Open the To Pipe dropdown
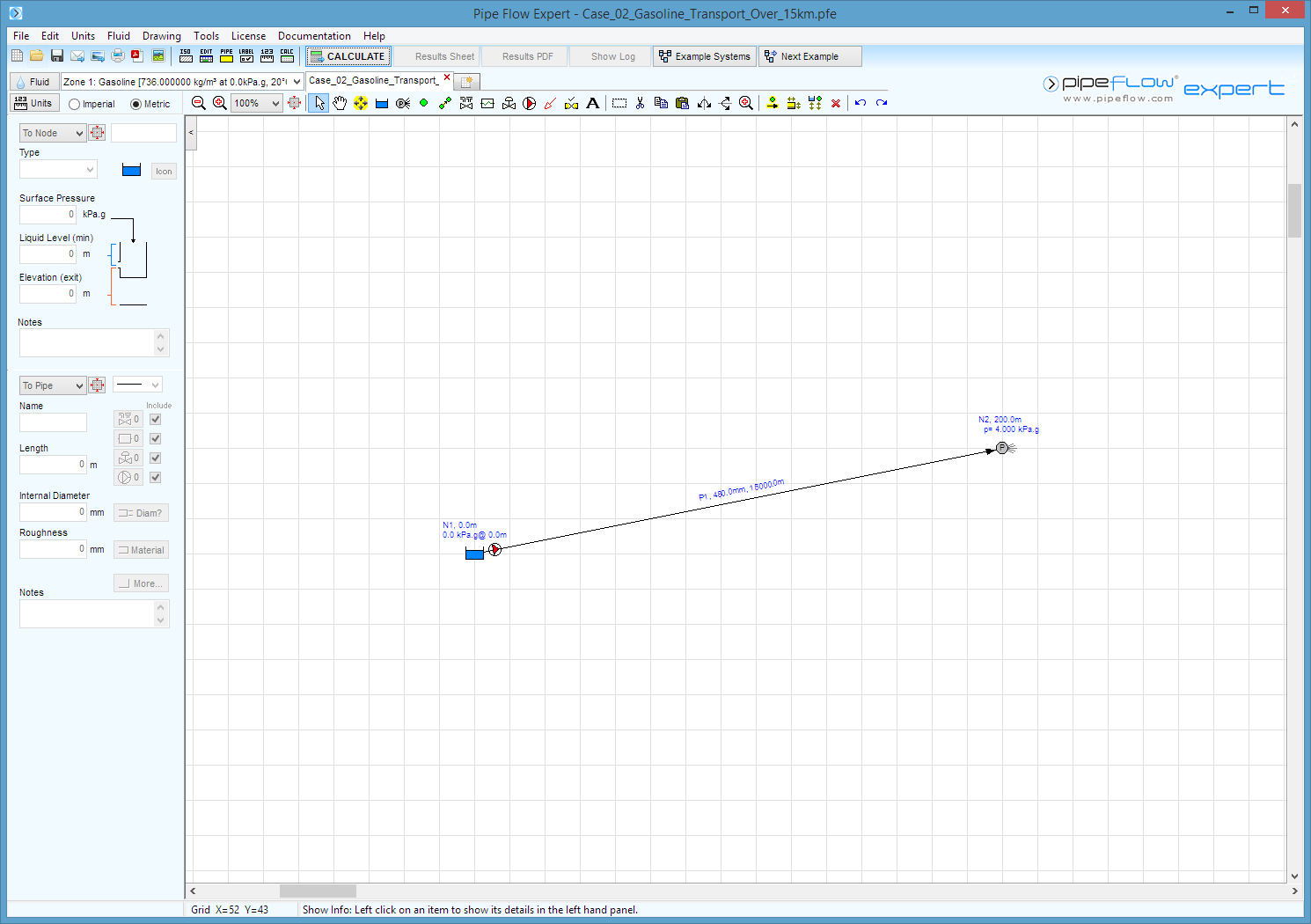The image size is (1311, 924). point(53,385)
